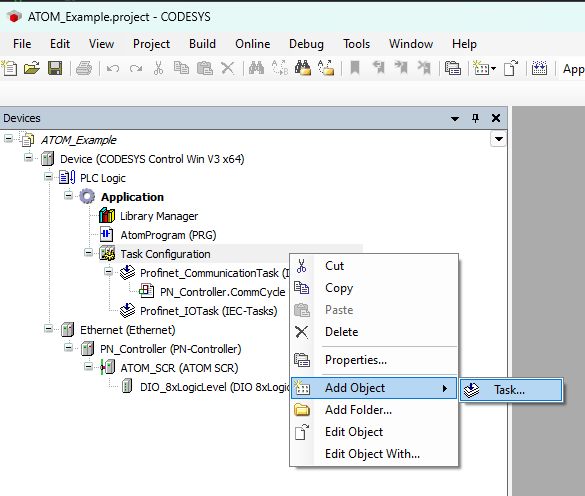
Task: Select the Library Manager tree item
Action: 159,216
